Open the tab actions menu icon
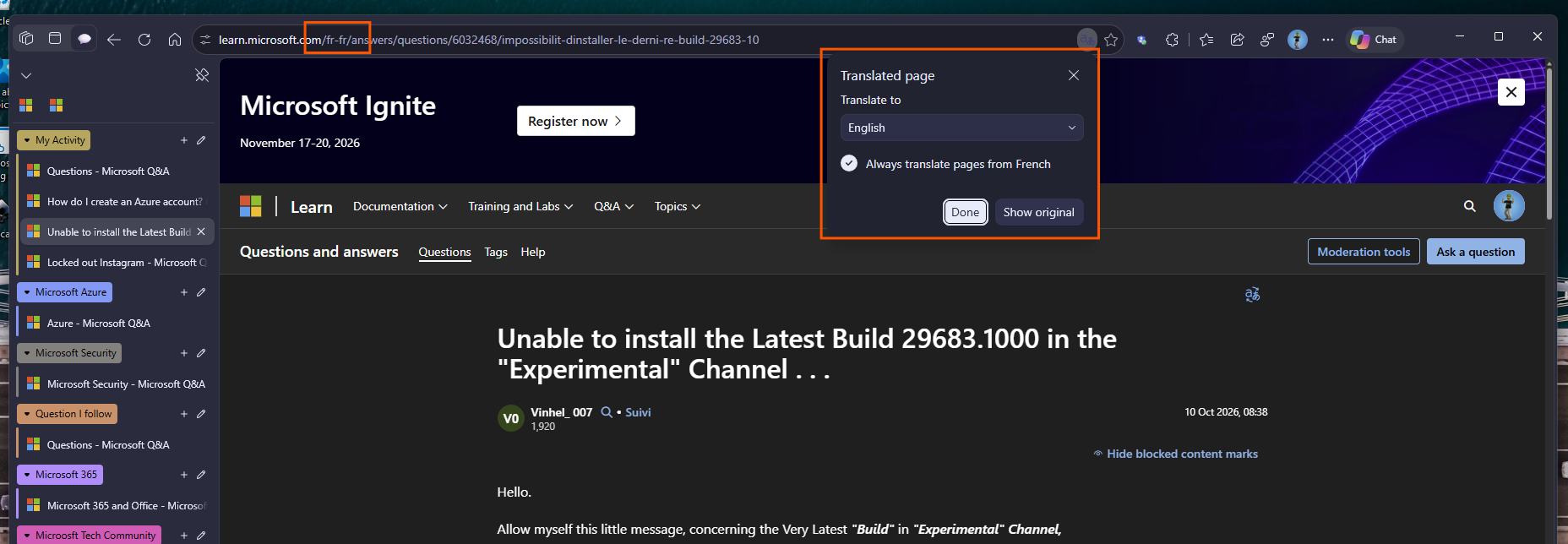1568x544 pixels. pyautogui.click(x=55, y=39)
